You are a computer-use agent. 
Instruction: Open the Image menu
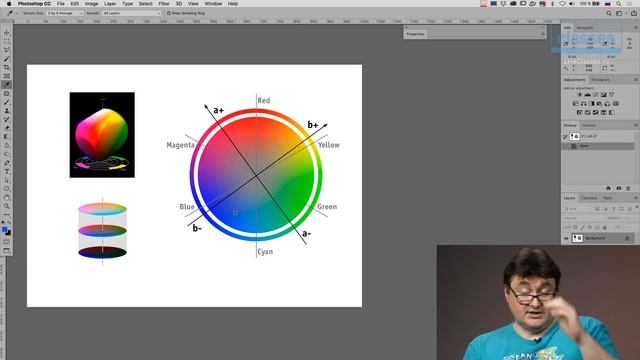point(91,4)
